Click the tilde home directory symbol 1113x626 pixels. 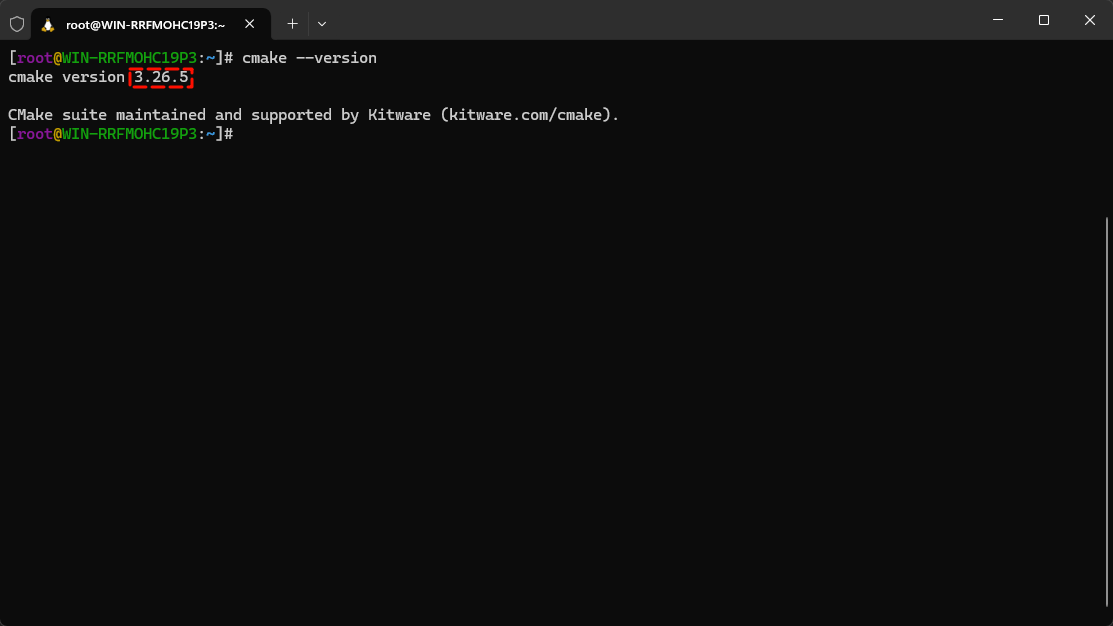pyautogui.click(x=210, y=57)
